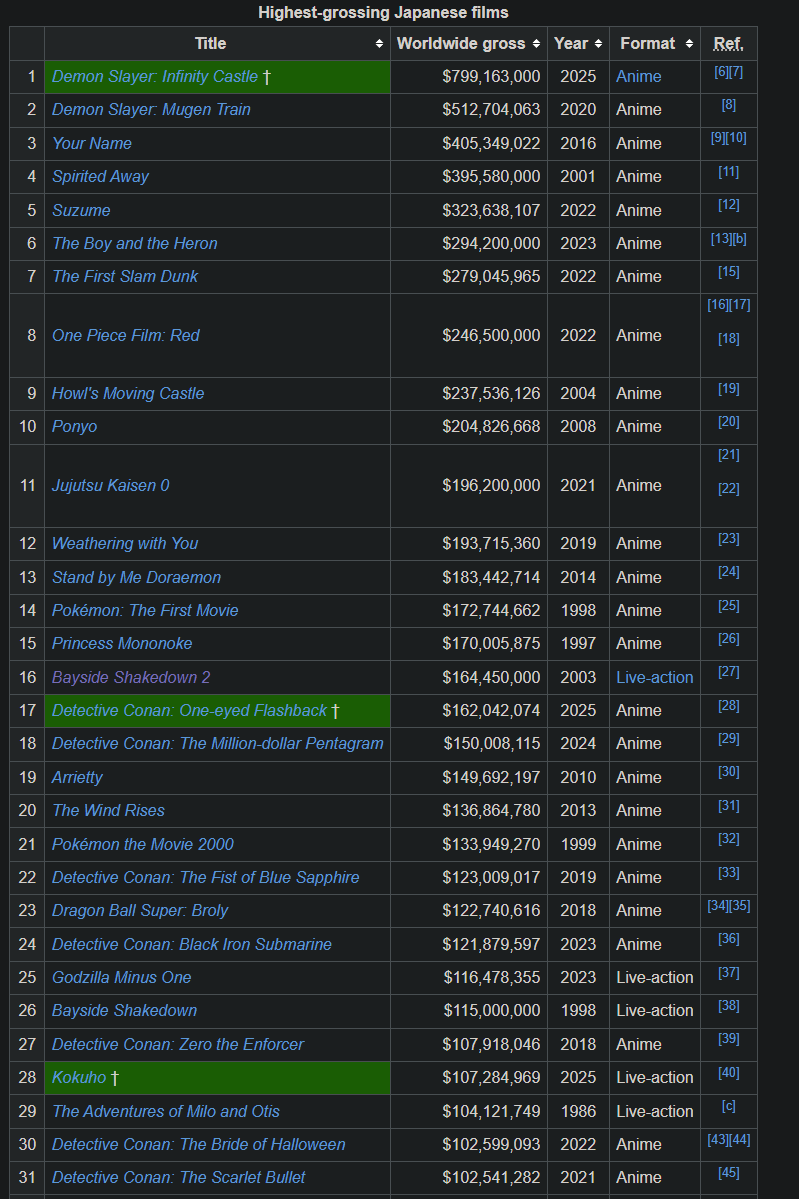Open Your Name film link

click(92, 143)
